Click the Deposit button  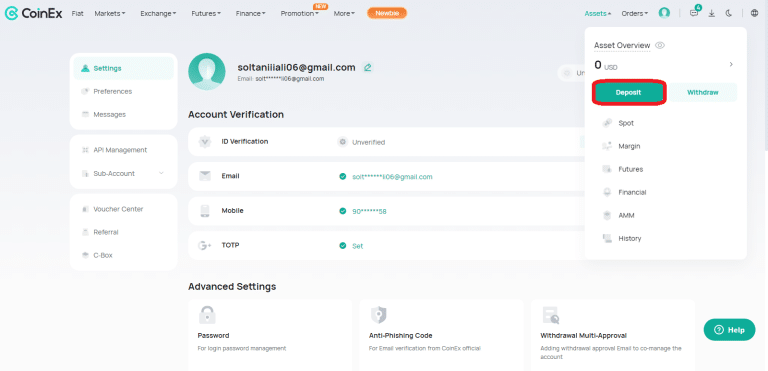[x=628, y=92]
